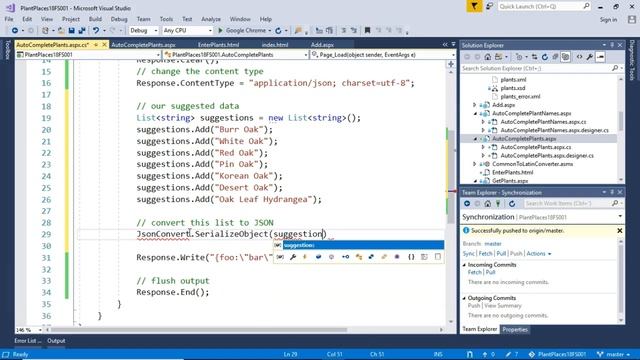Click the feedback icon next to the notifications flag
Viewport: 640px width, 360px height.
(x=489, y=7)
